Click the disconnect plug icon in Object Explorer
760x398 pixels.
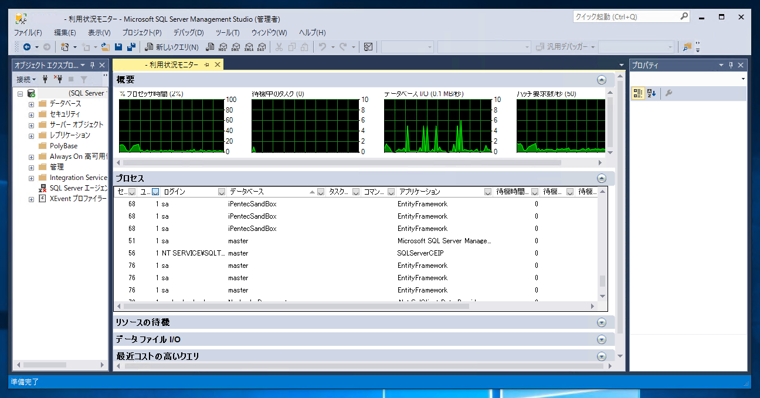coord(58,79)
